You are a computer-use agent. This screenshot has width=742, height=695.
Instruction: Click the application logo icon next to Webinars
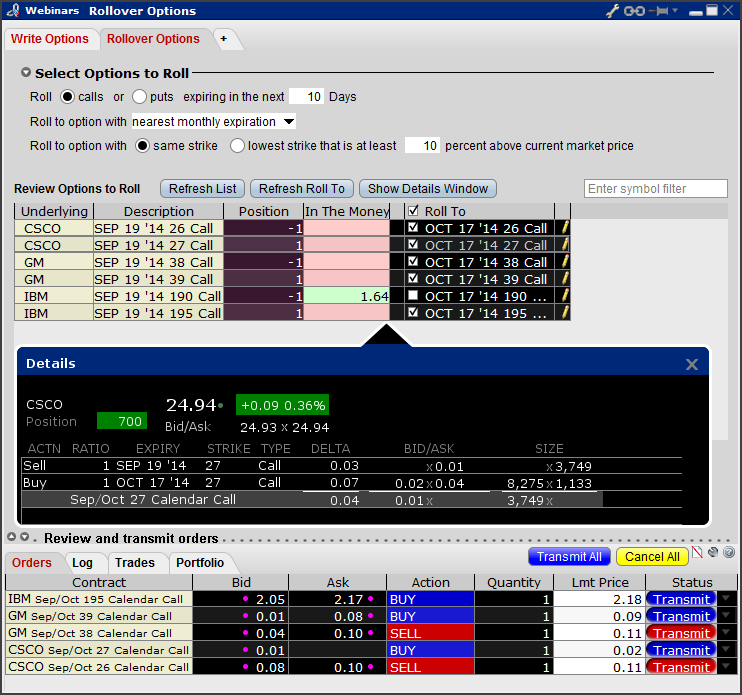13,10
